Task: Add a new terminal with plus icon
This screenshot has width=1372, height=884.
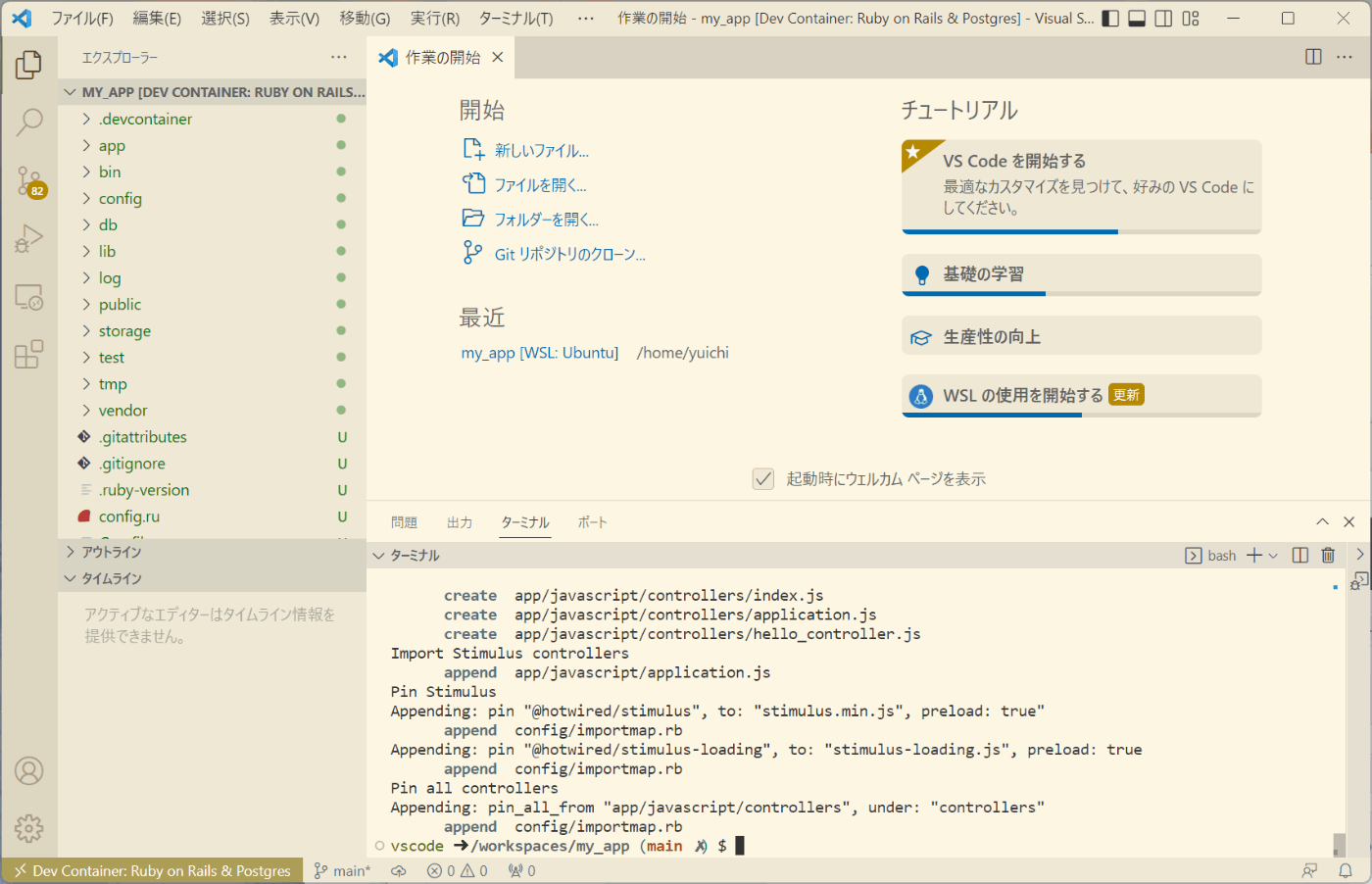Action: point(1254,556)
